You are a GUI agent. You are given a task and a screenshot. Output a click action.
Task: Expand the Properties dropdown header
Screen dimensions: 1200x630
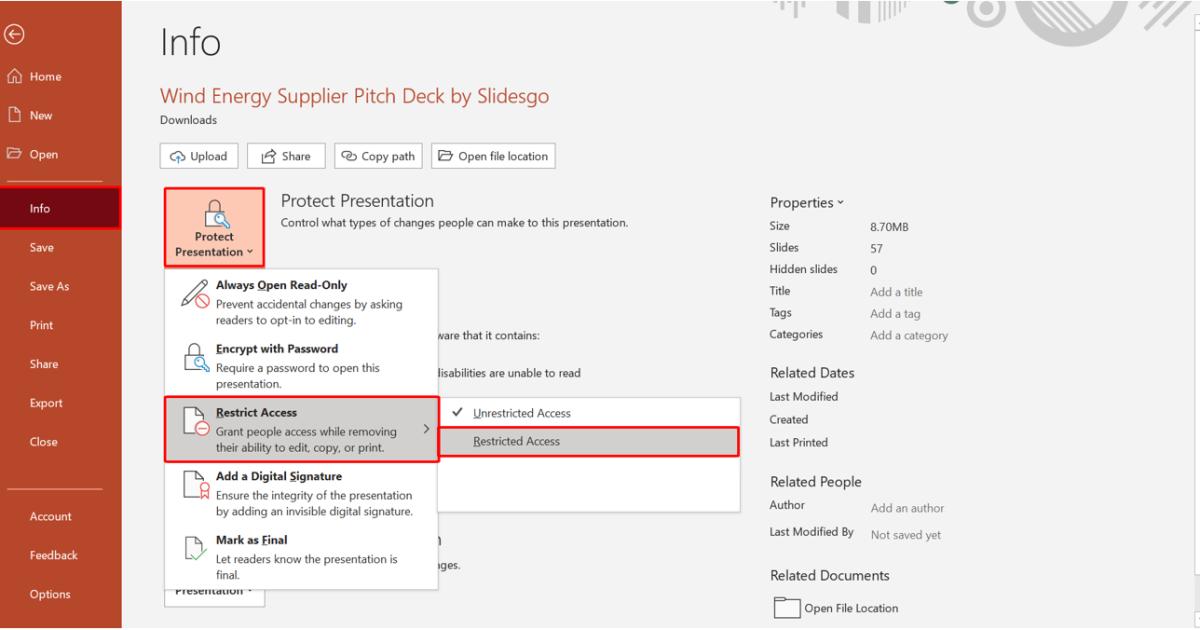tap(807, 203)
